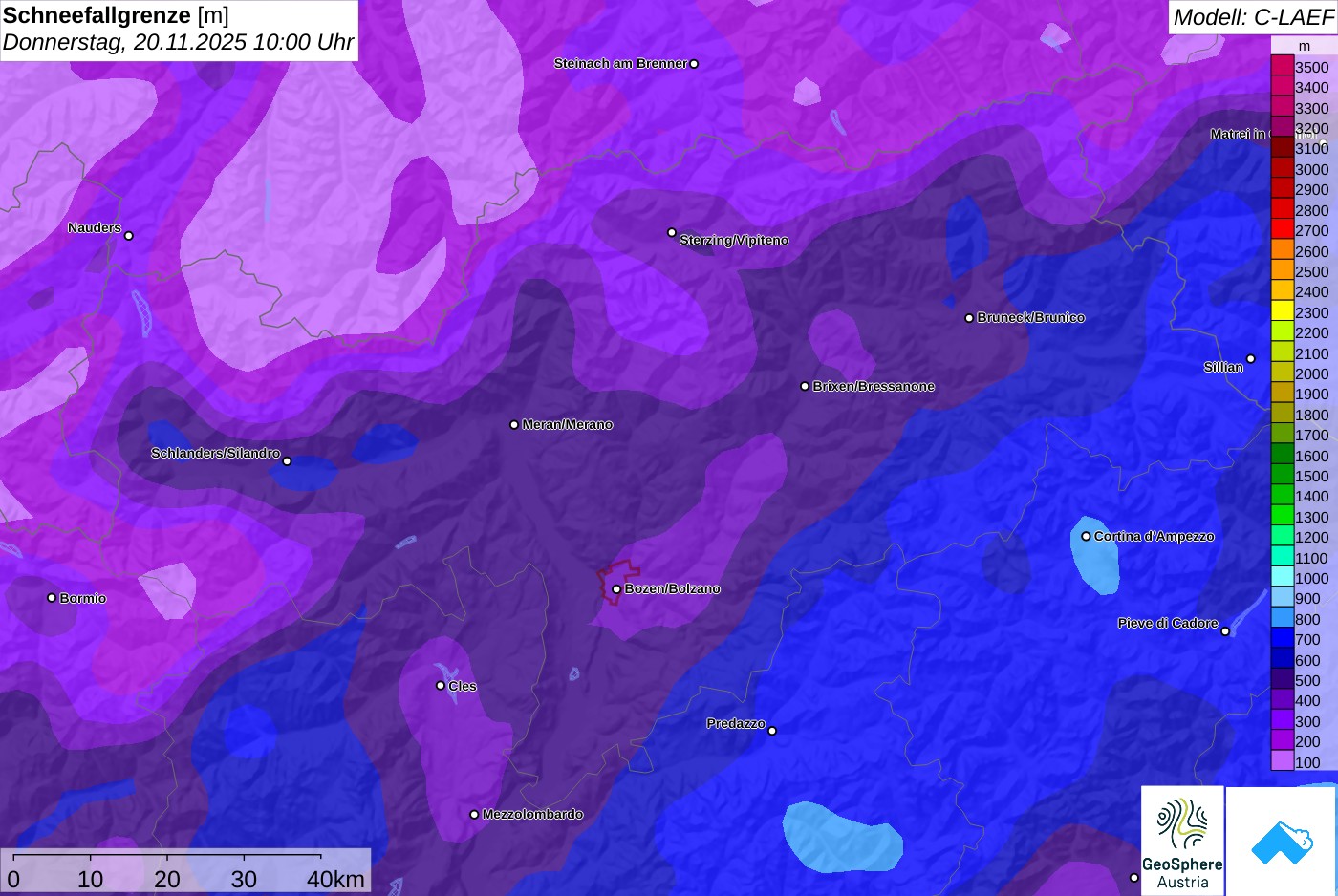Click the Brixen/Bressanone label

point(874,386)
